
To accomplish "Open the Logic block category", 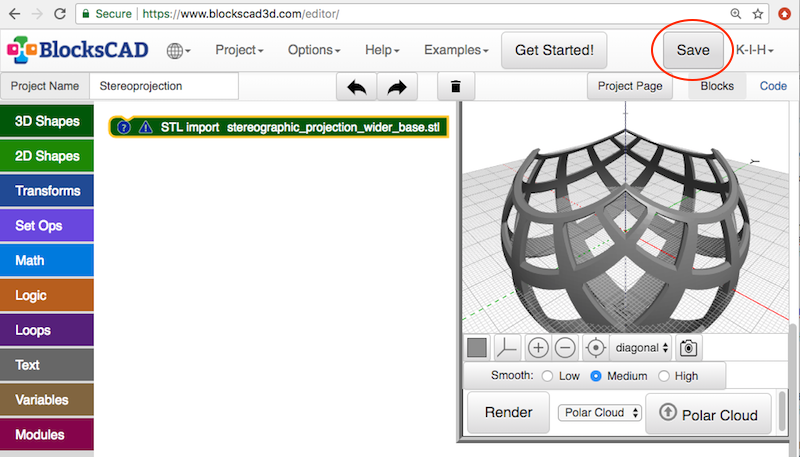I will point(47,295).
